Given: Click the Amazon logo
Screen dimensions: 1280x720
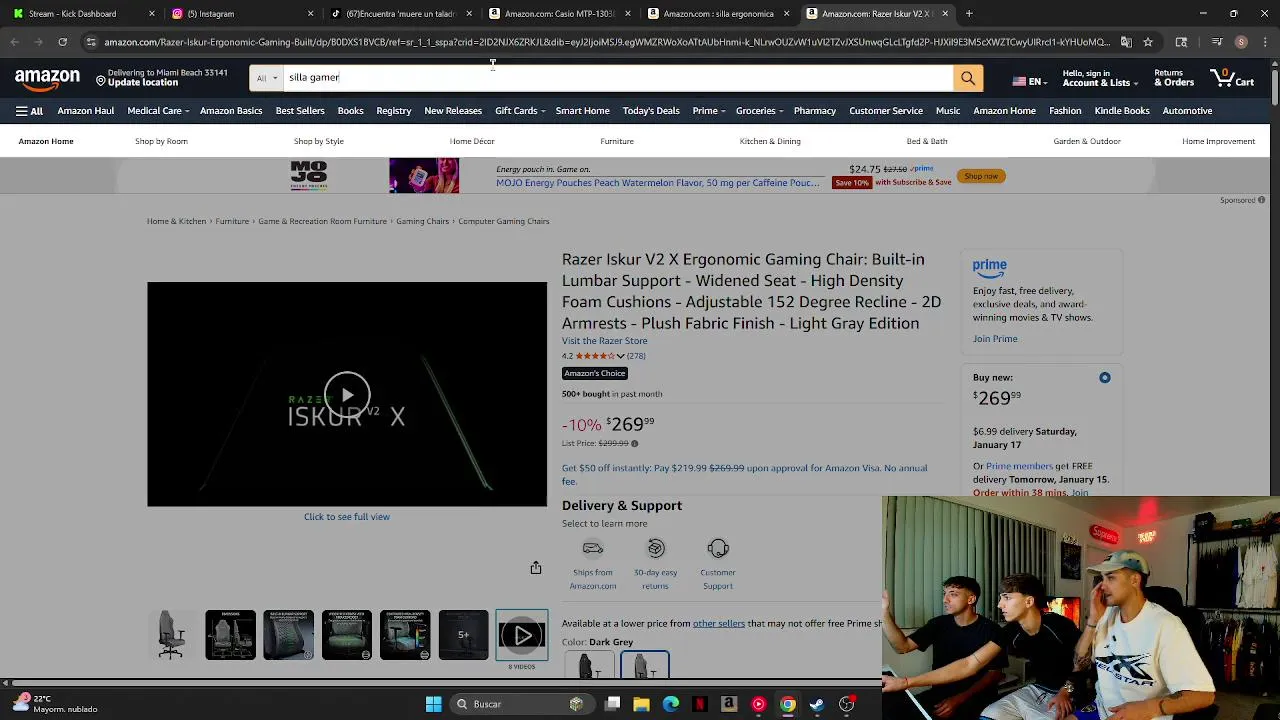Looking at the screenshot, I should click(x=47, y=78).
